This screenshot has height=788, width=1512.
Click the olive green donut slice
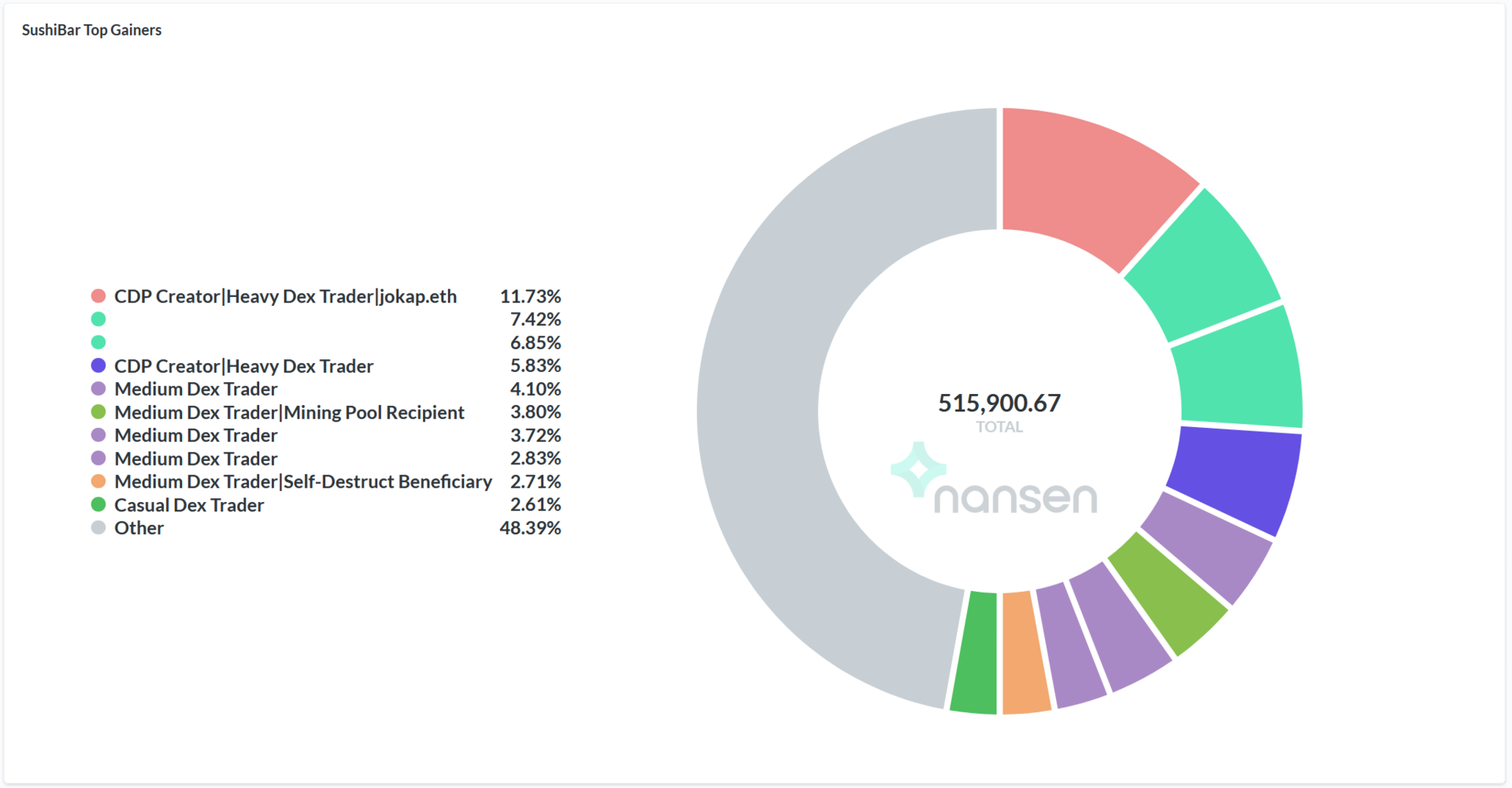[1167, 593]
